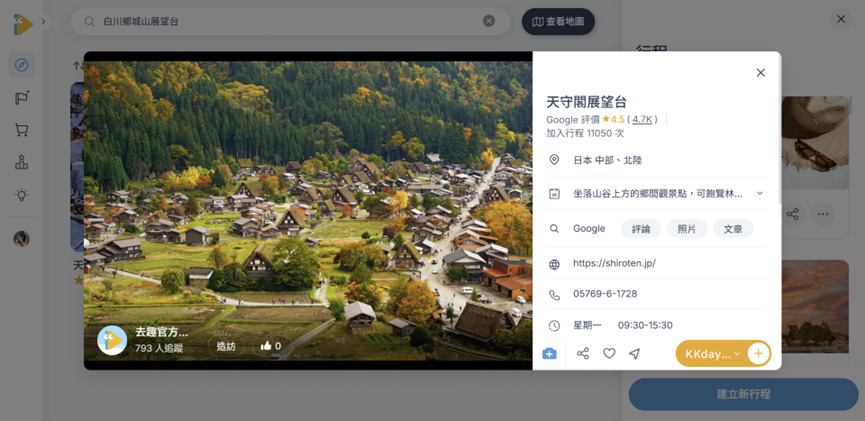Like the photo with the thumbs-up button
Screen dimensions: 865x421
[x=270, y=346]
